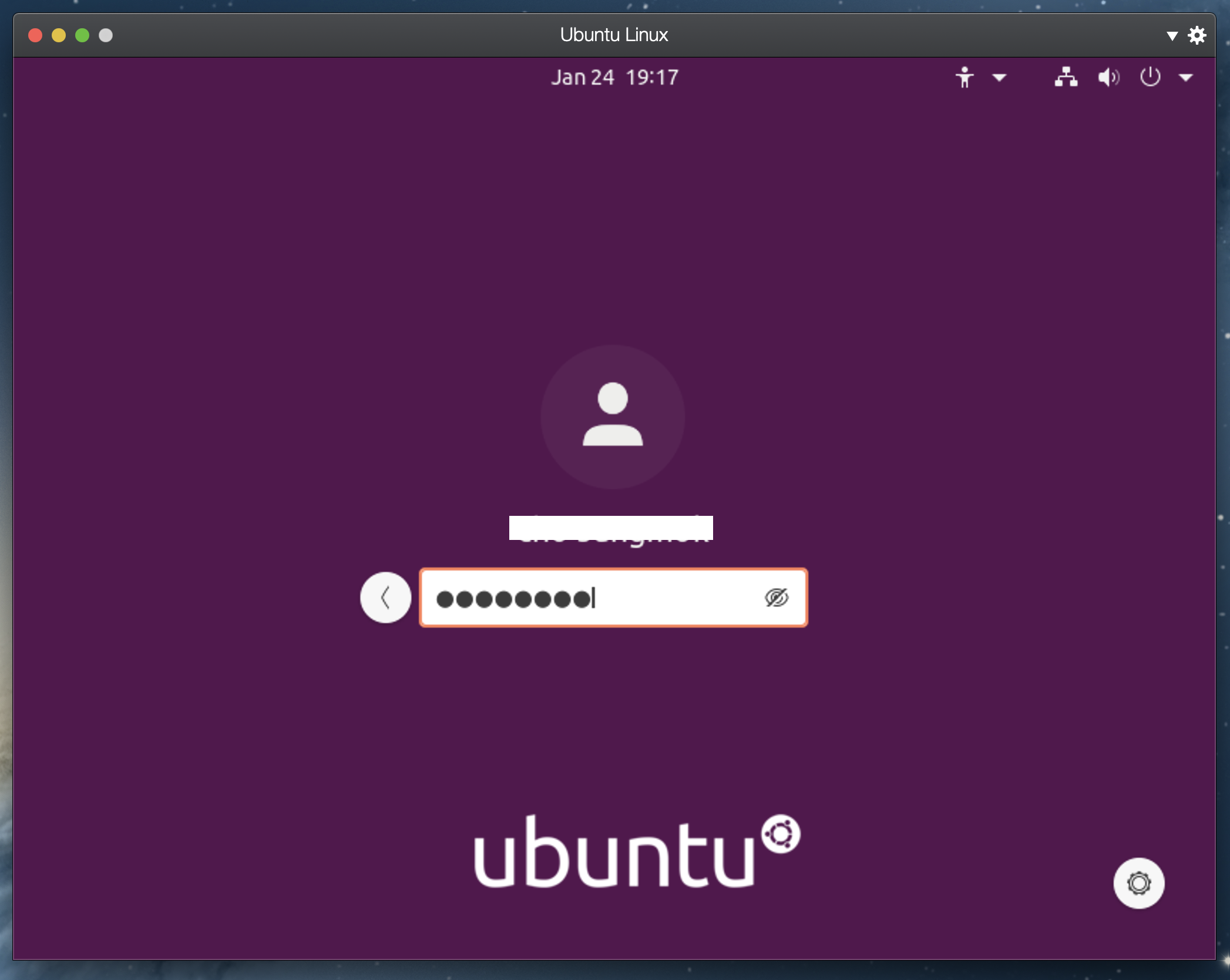This screenshot has width=1230, height=980.
Task: Expand the accessibility dropdown arrow
Action: pyautogui.click(x=999, y=78)
